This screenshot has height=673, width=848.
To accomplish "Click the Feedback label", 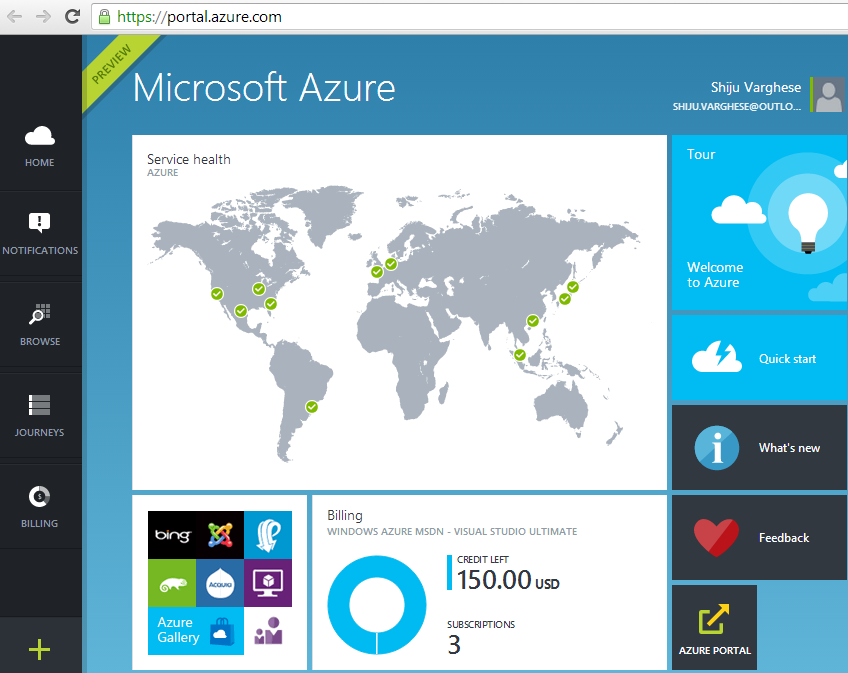I will [784, 538].
